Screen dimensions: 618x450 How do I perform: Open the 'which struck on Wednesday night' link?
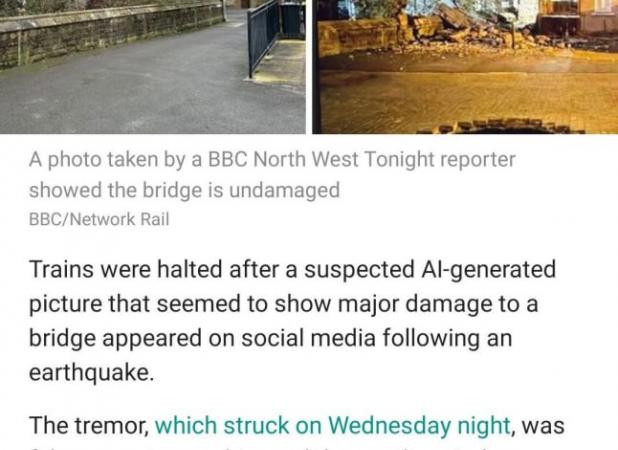(x=332, y=426)
